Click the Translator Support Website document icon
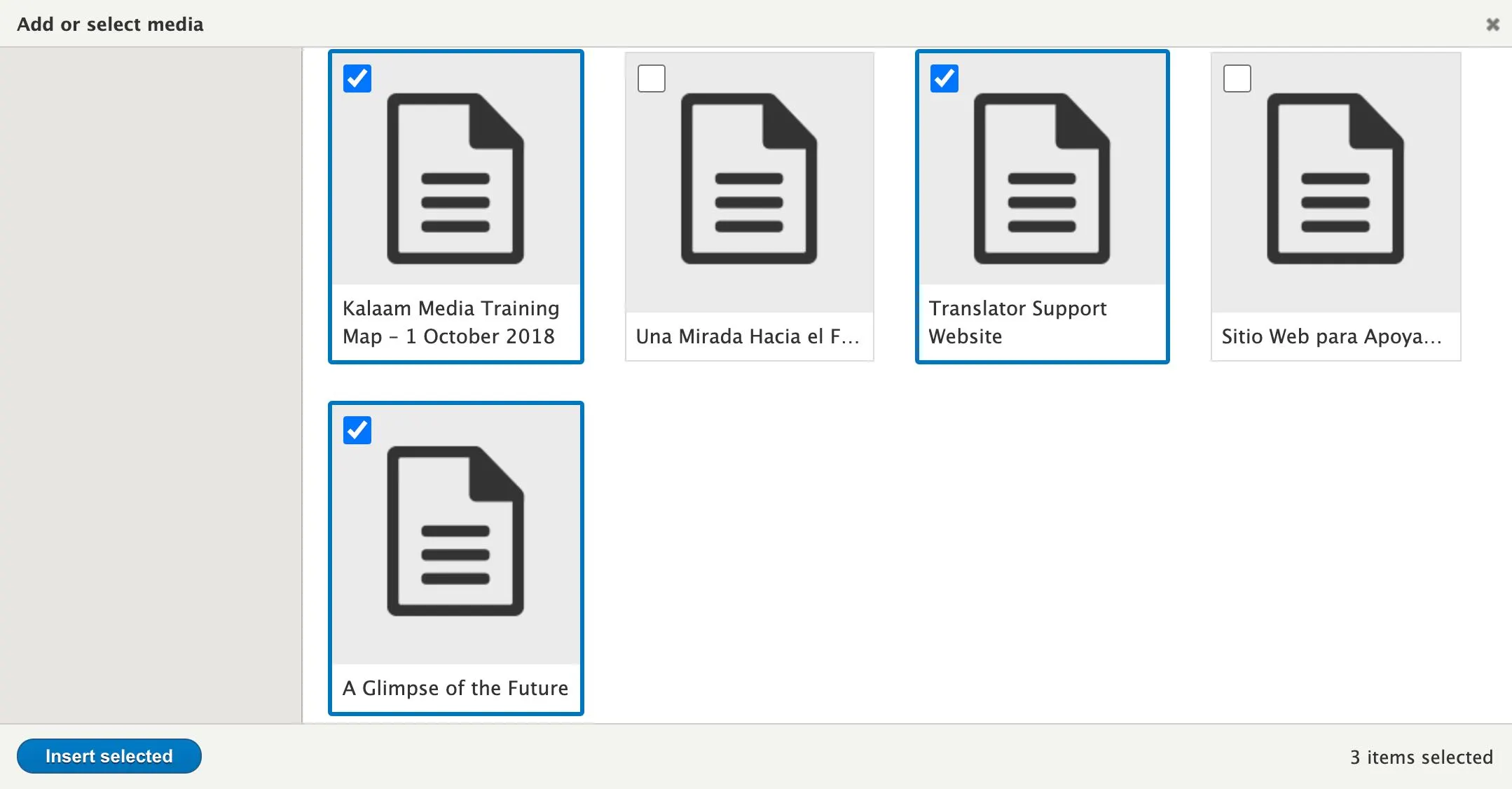 point(1042,179)
